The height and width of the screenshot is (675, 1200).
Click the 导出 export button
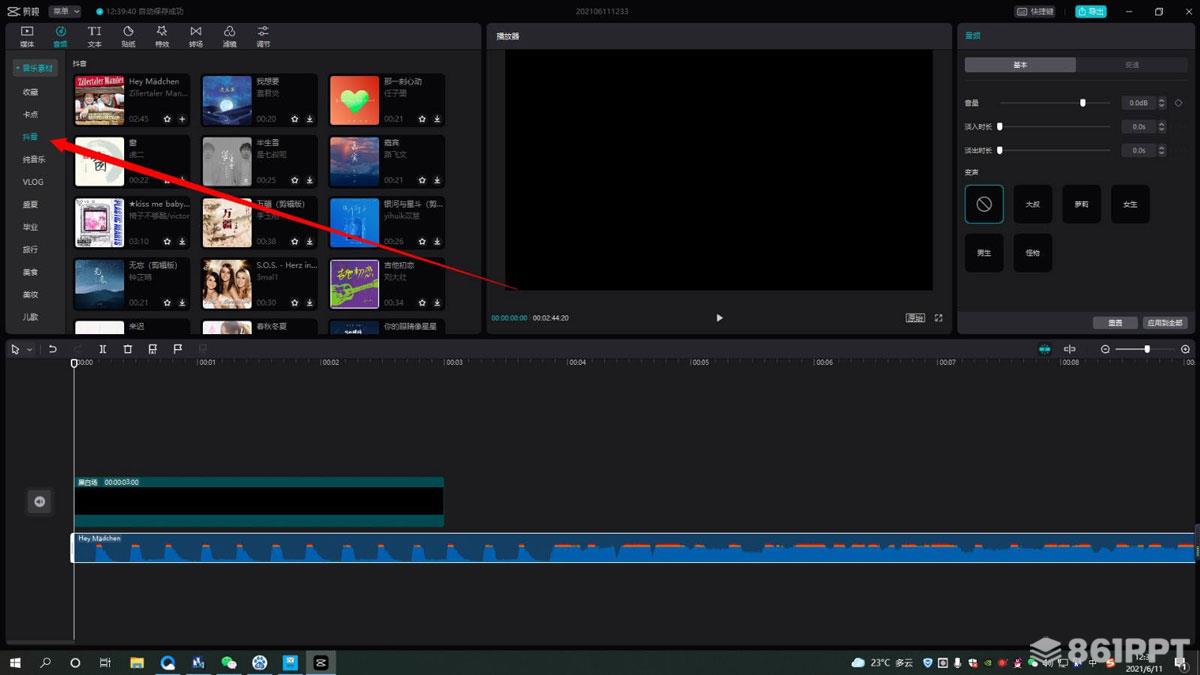(x=1091, y=11)
